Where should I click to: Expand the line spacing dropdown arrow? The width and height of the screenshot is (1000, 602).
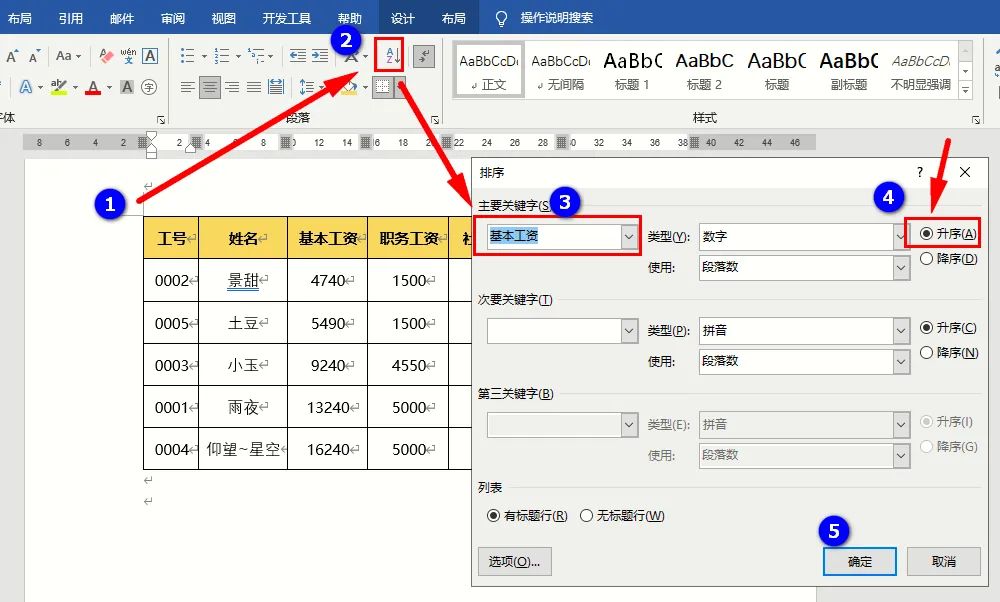pyautogui.click(x=322, y=88)
